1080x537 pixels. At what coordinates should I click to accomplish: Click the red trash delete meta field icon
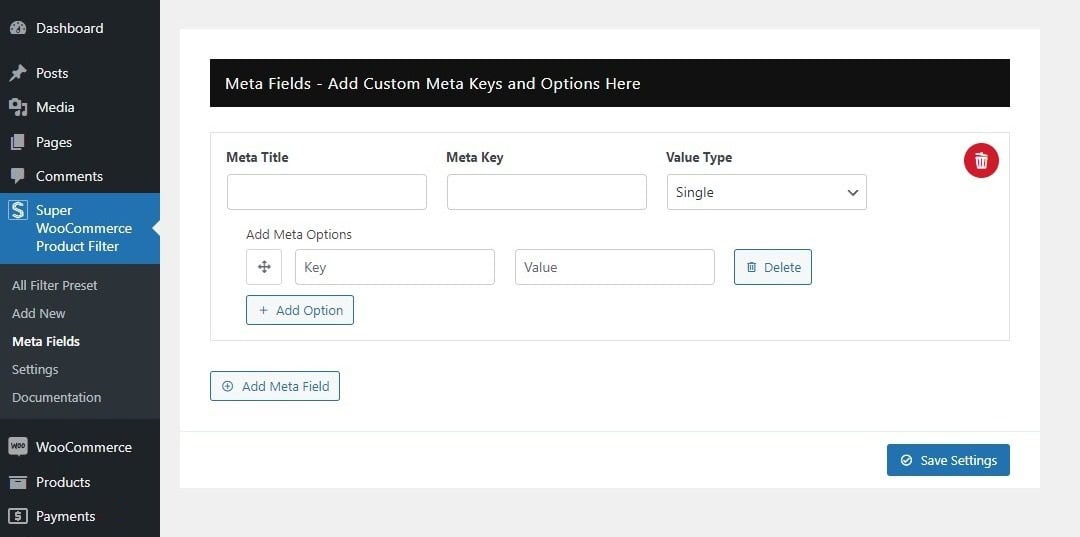[981, 161]
